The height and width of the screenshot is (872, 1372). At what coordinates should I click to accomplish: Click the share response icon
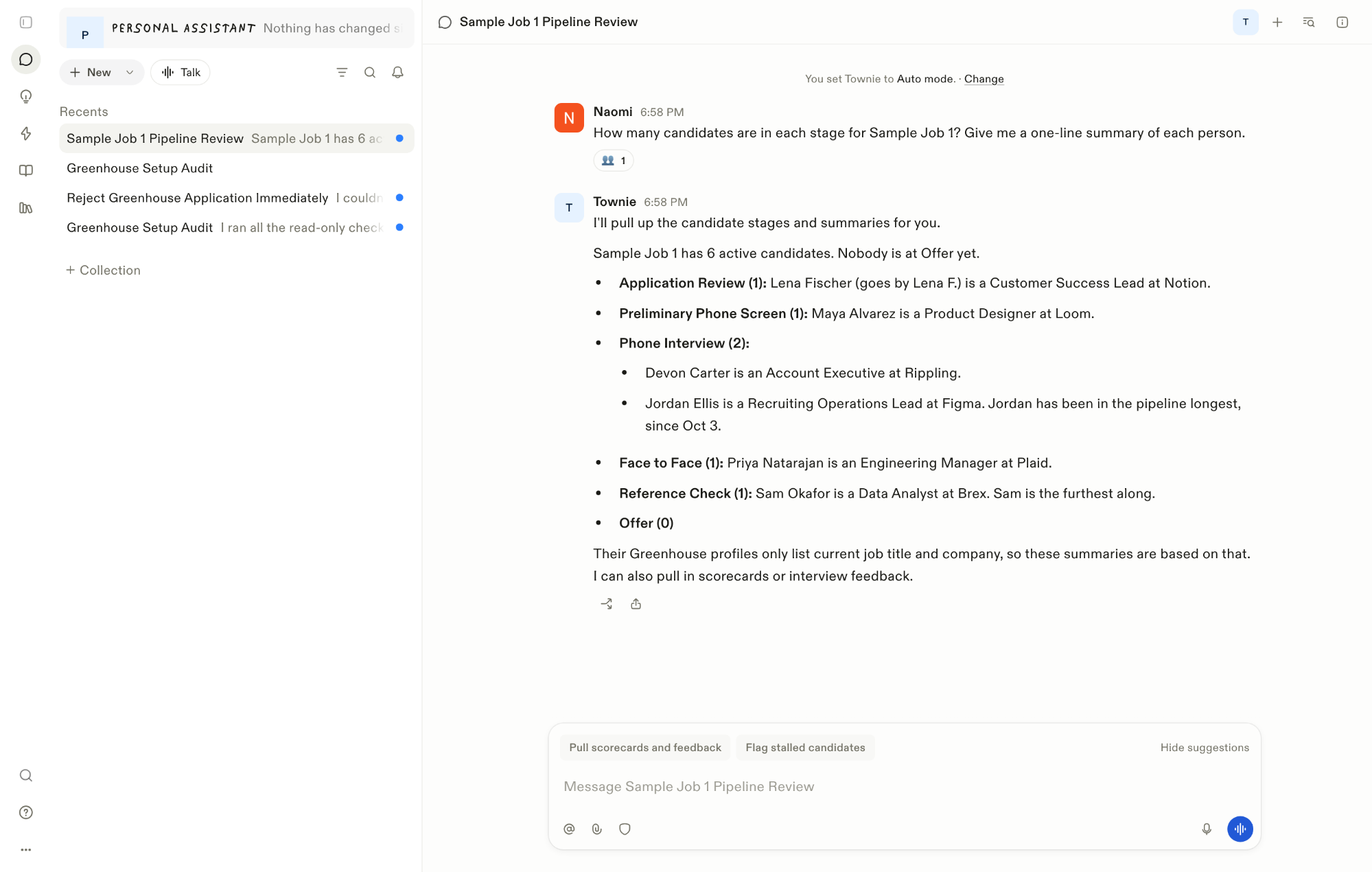tap(636, 604)
